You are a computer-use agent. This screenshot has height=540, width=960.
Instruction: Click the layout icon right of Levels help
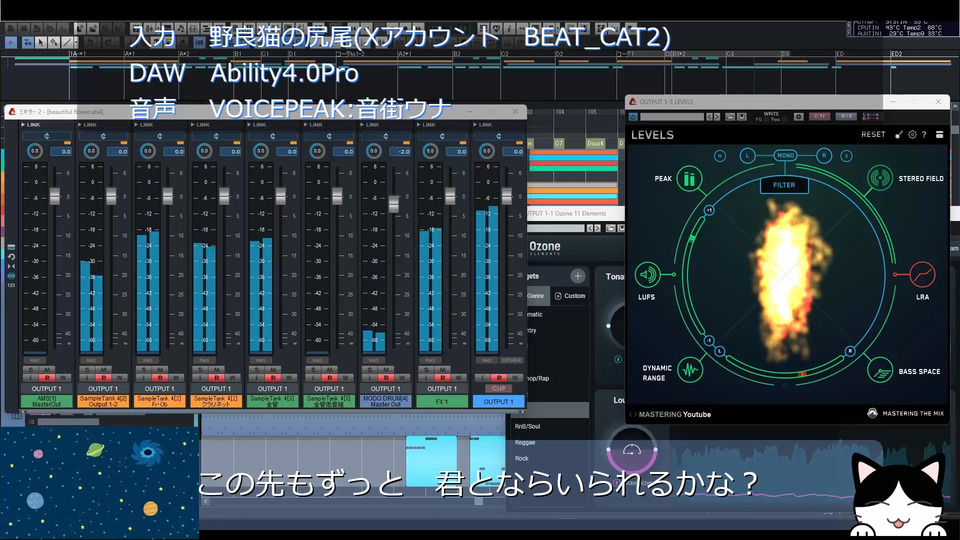click(x=939, y=135)
